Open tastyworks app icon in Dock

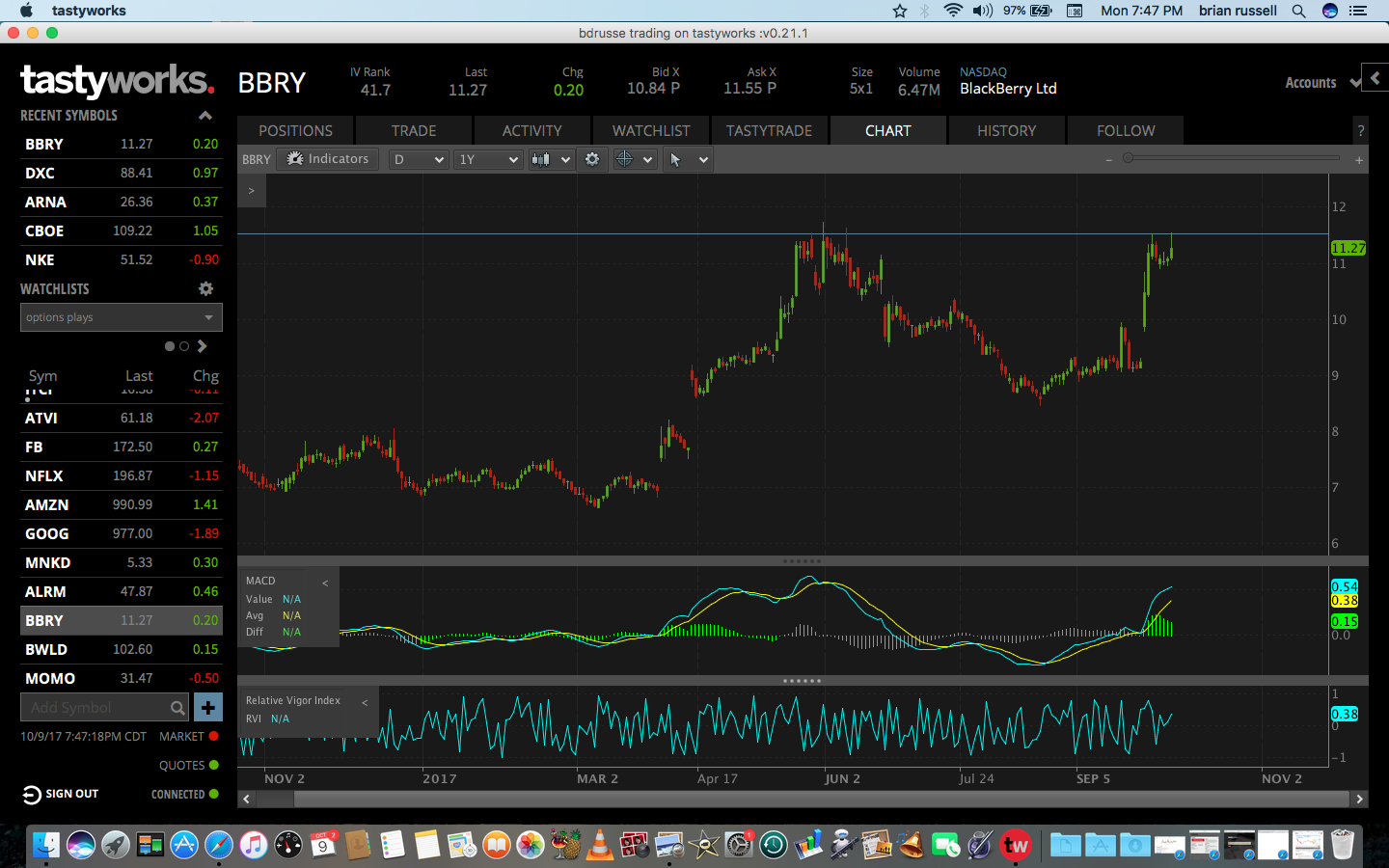tap(1015, 846)
